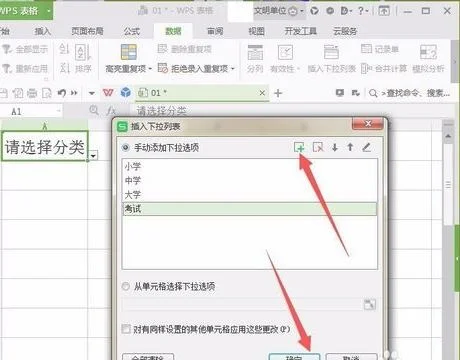
Task: Switch to the 视图 ribbon tab
Action: coord(256,31)
